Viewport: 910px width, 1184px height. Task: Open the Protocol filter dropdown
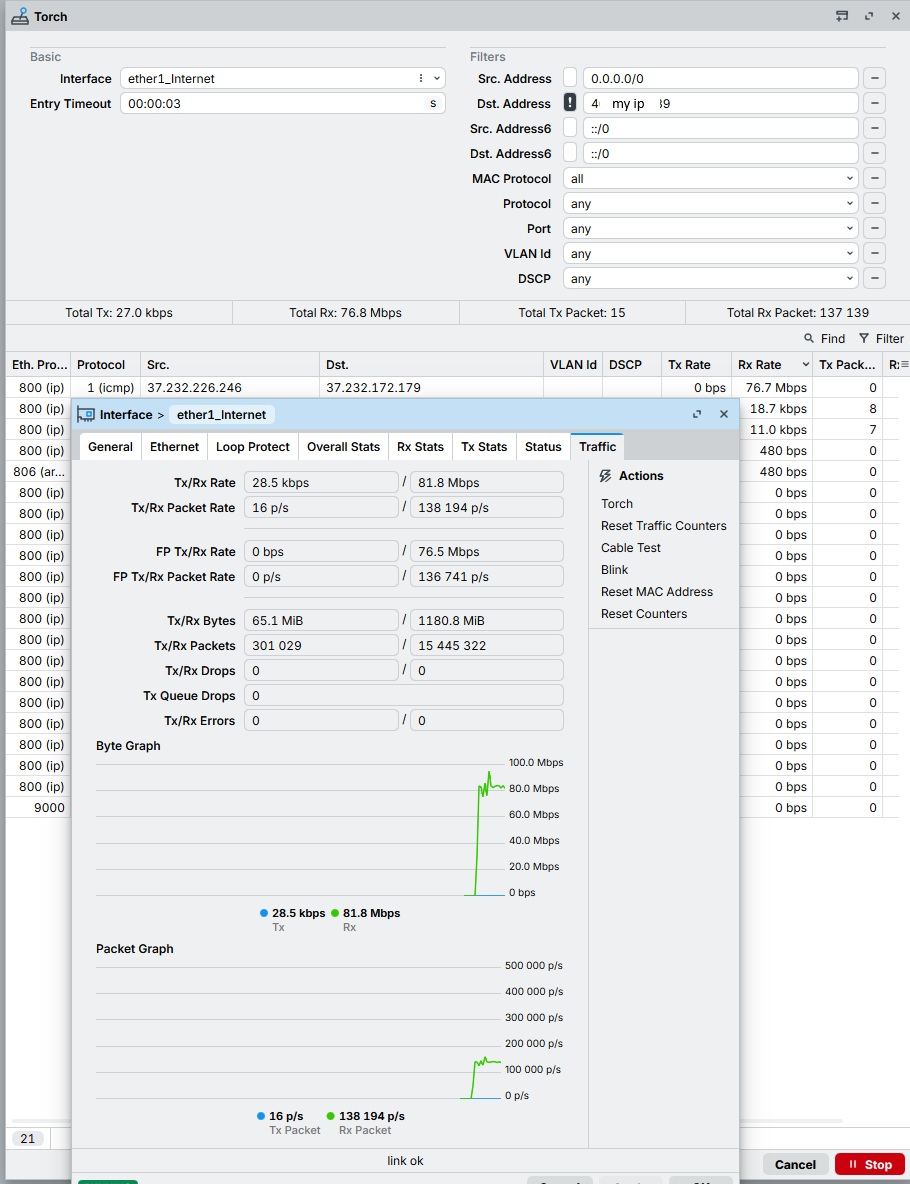tap(711, 203)
